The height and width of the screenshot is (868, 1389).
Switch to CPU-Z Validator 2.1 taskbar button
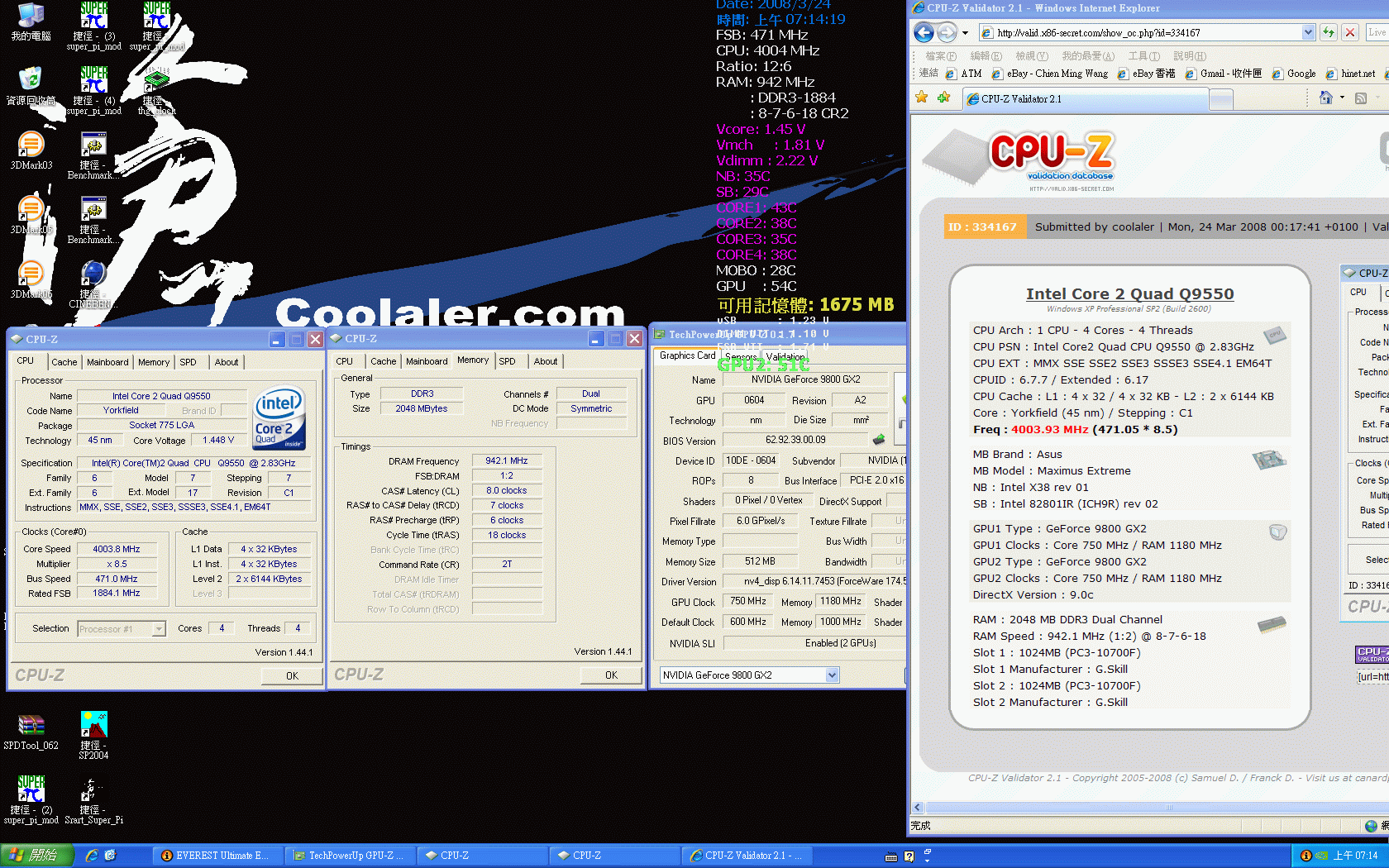point(746,856)
